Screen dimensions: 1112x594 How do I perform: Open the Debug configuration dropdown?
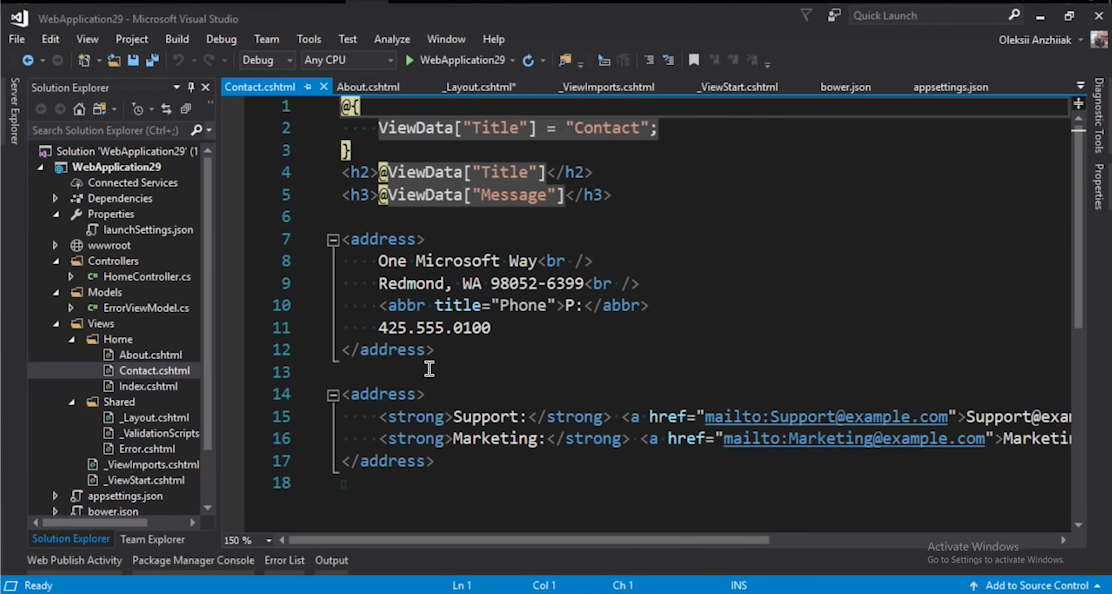click(267, 61)
